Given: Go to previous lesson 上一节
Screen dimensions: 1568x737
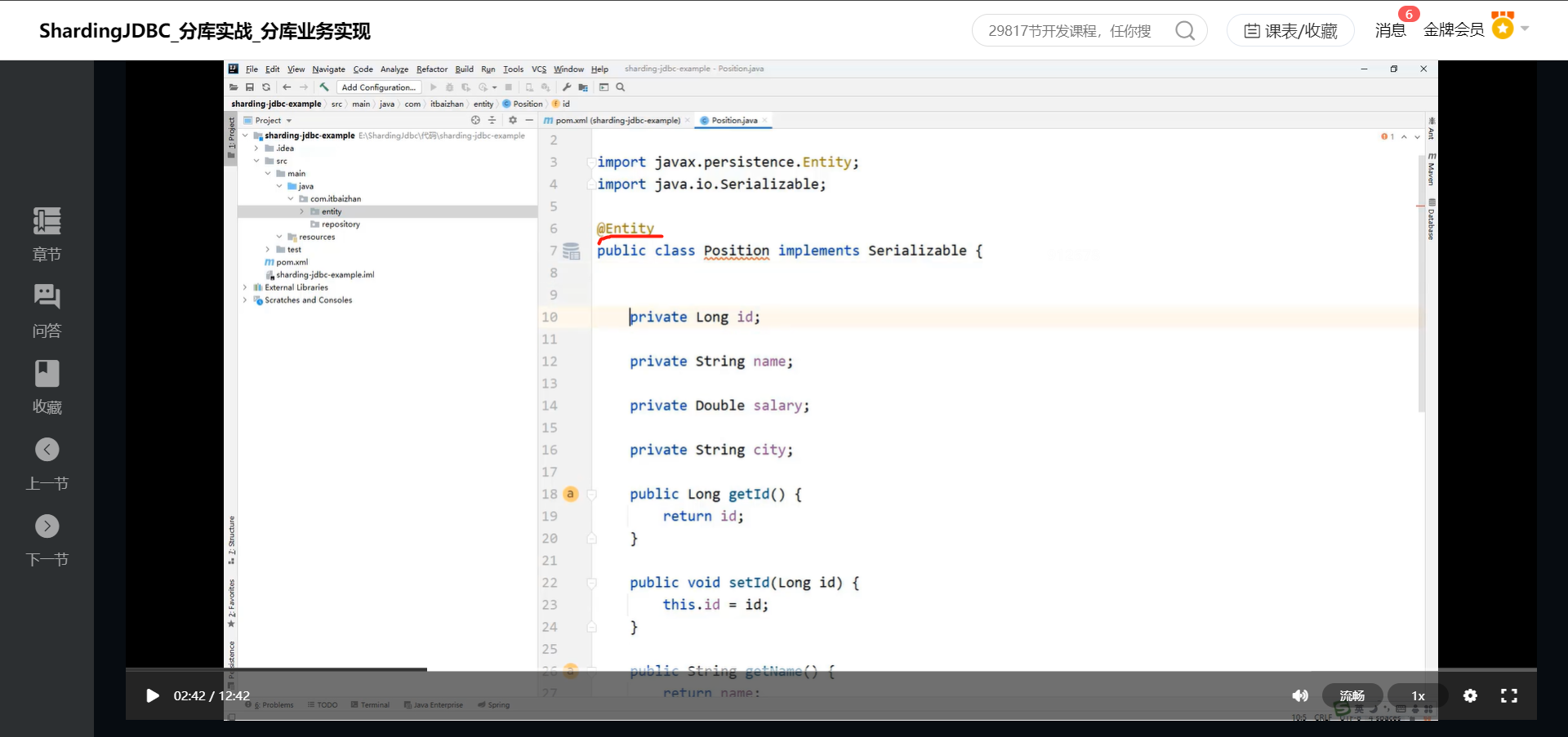Looking at the screenshot, I should click(x=47, y=450).
